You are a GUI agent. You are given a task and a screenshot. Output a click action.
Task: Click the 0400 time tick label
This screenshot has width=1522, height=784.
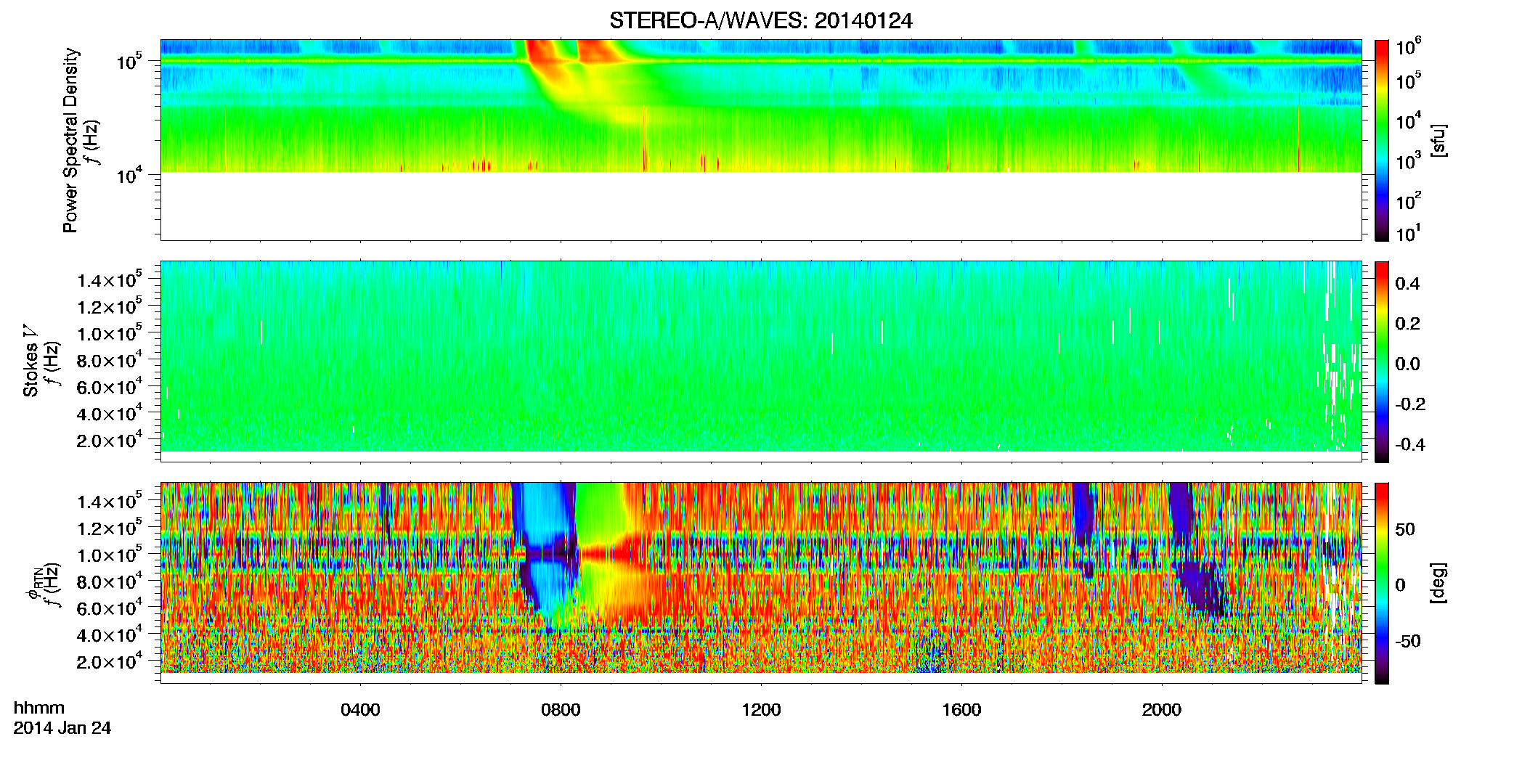click(x=360, y=710)
